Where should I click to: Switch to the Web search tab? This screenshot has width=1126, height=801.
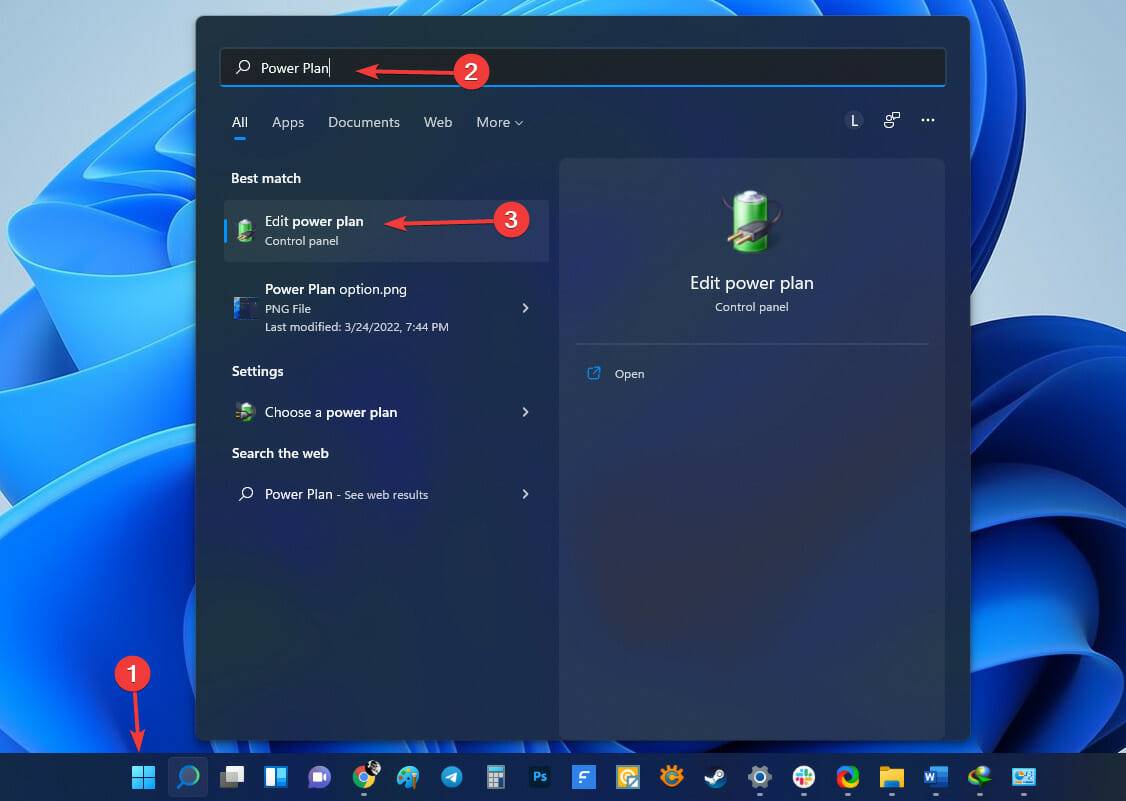pos(437,122)
